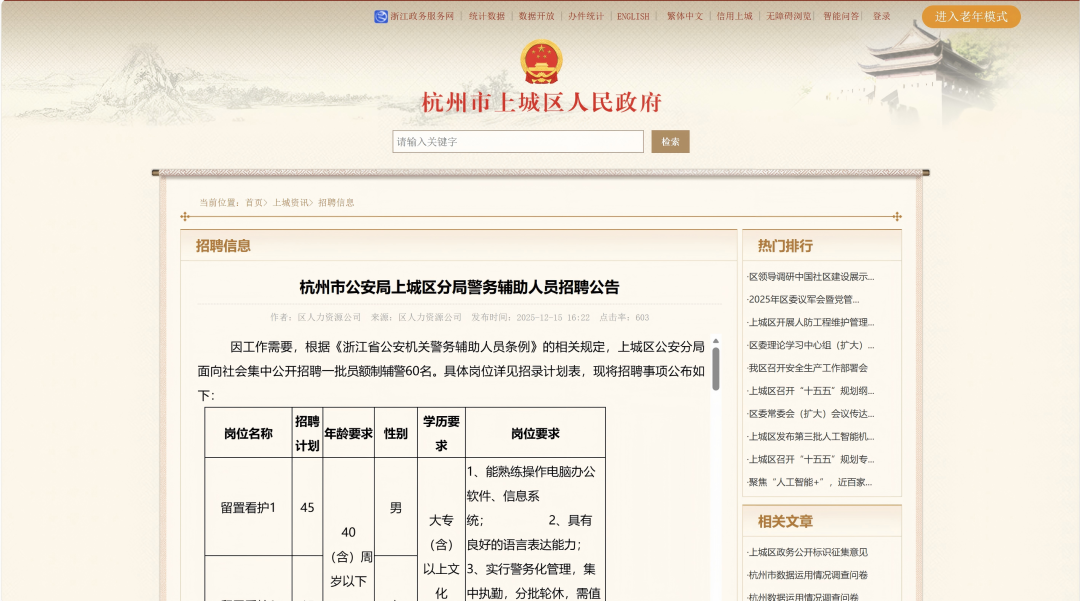Click the 检索 search button
The height and width of the screenshot is (601, 1080).
pos(670,142)
